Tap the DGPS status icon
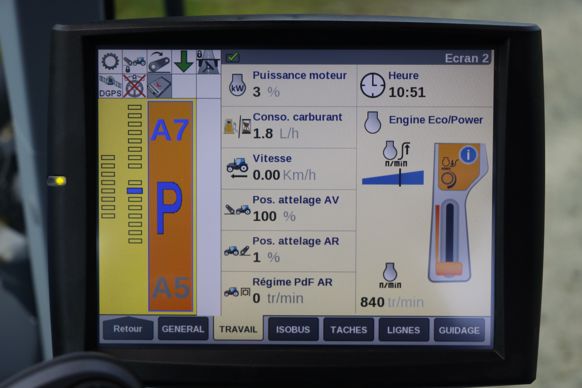The height and width of the screenshot is (388, 582). point(110,86)
